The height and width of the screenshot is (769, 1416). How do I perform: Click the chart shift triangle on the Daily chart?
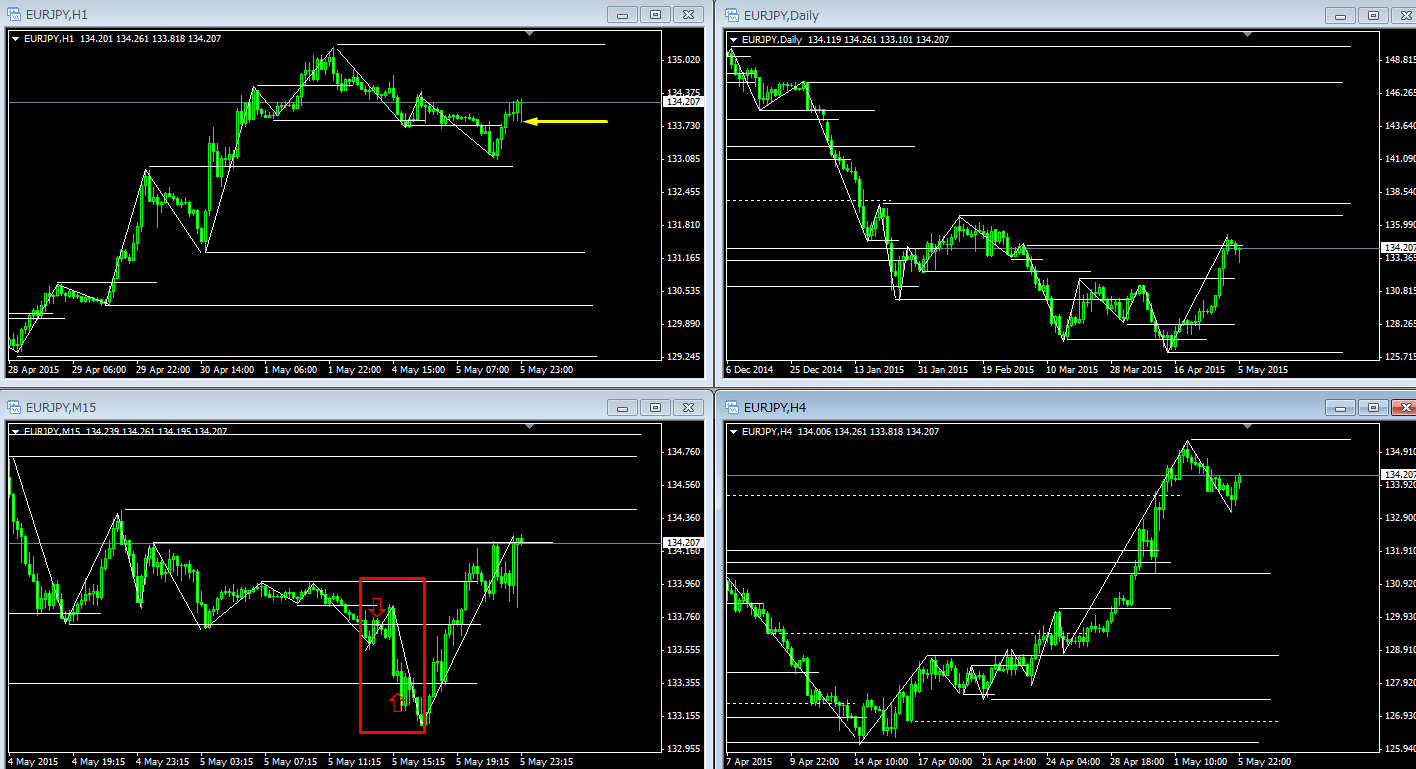(x=1247, y=35)
